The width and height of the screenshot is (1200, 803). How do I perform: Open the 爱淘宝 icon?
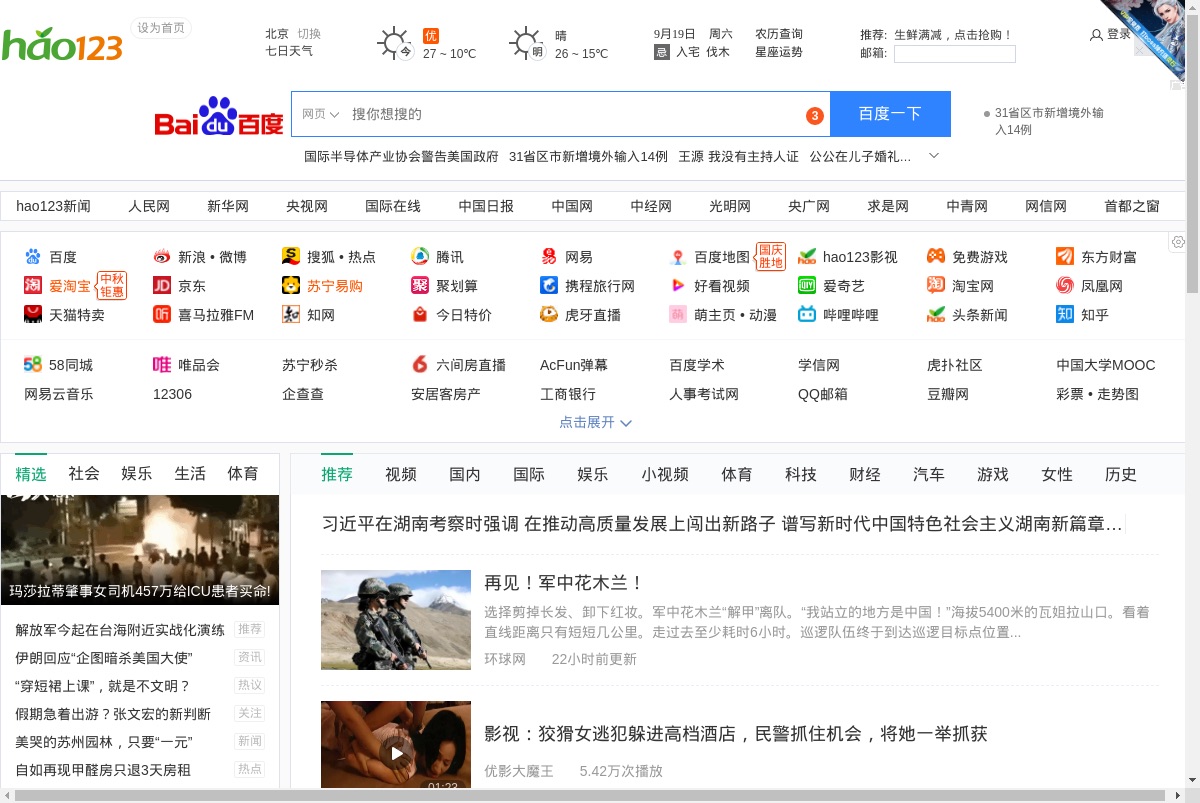(x=33, y=286)
